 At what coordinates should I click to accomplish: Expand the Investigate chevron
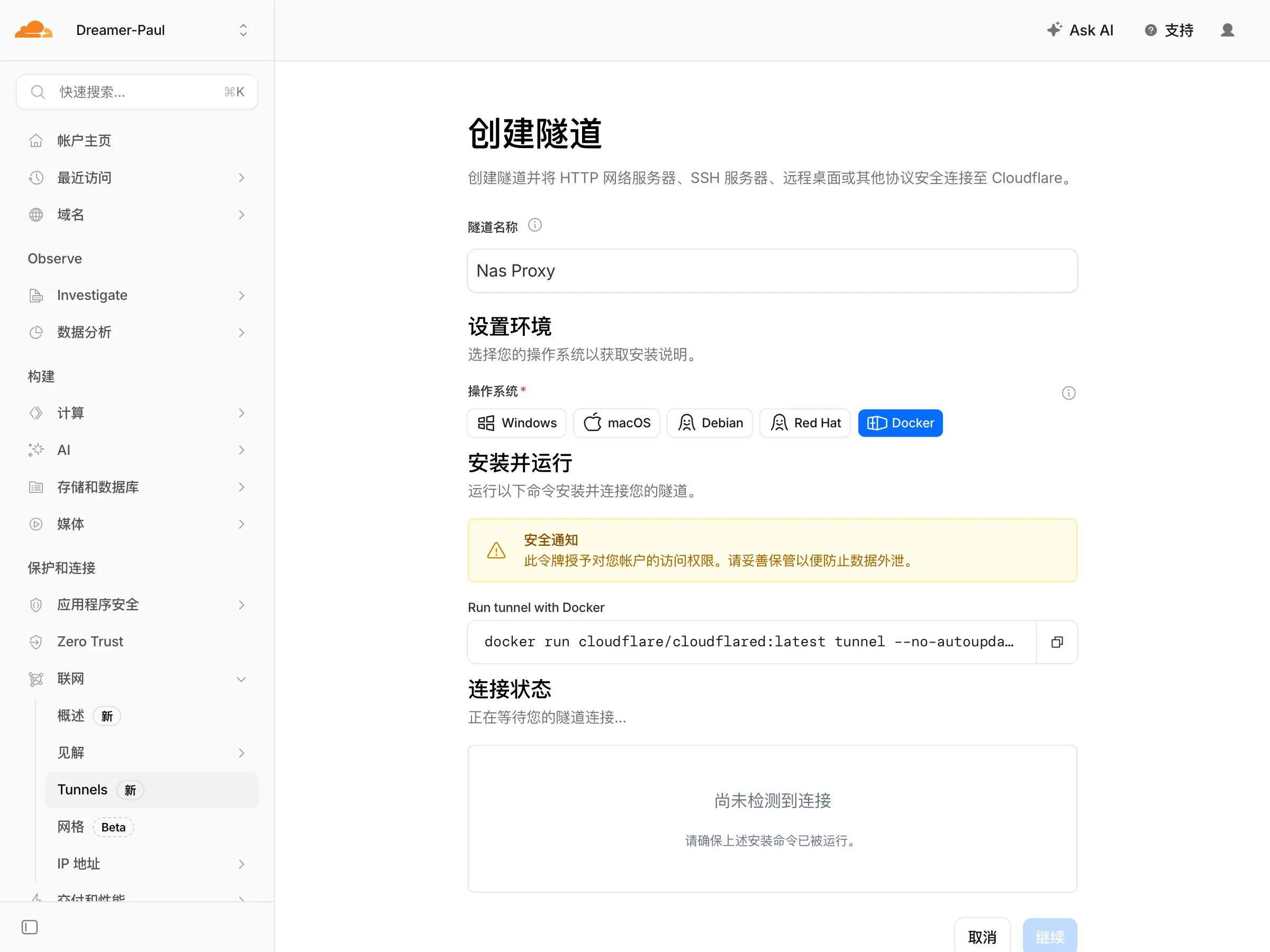(242, 296)
